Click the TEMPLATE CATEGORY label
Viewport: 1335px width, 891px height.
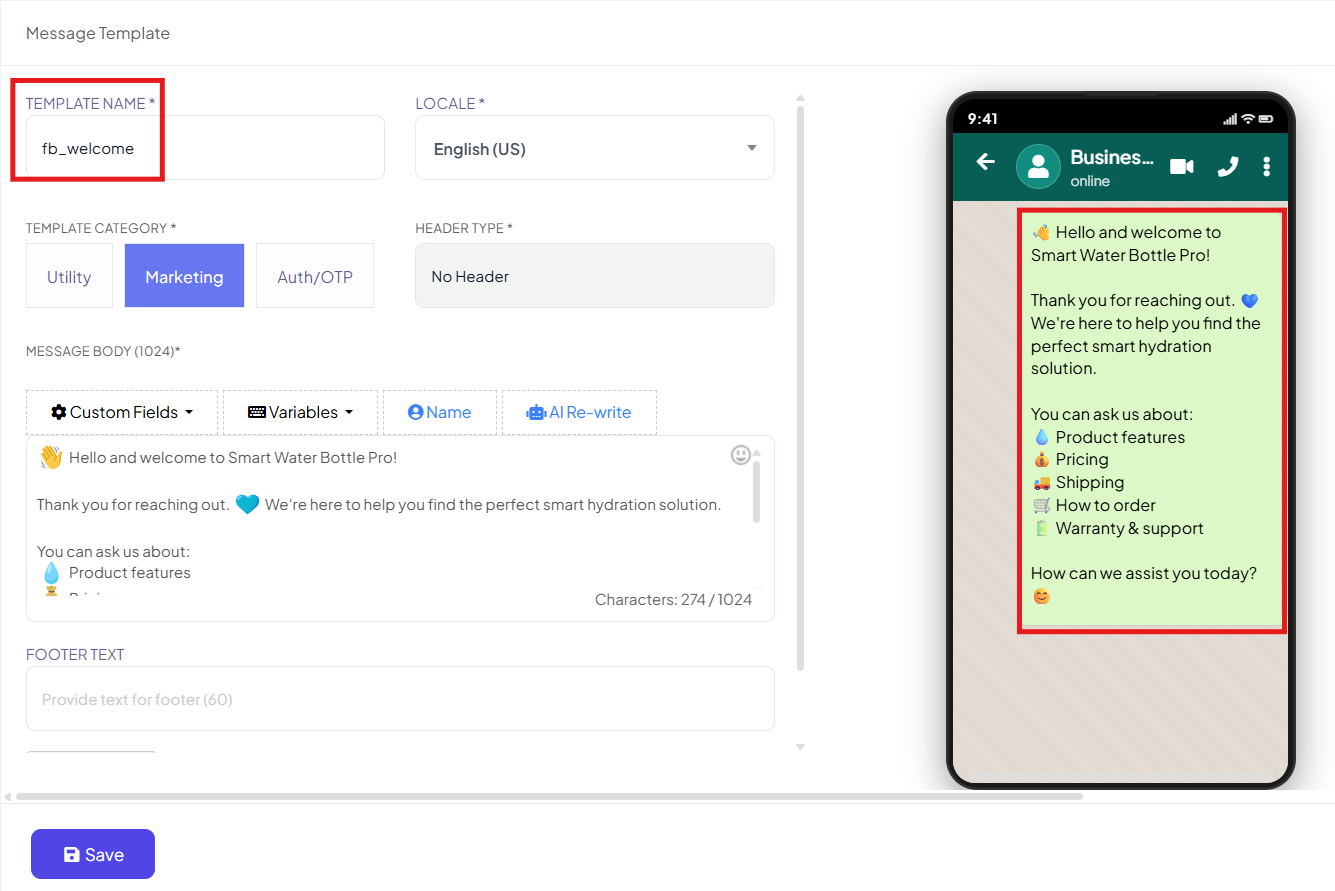[x=101, y=228]
